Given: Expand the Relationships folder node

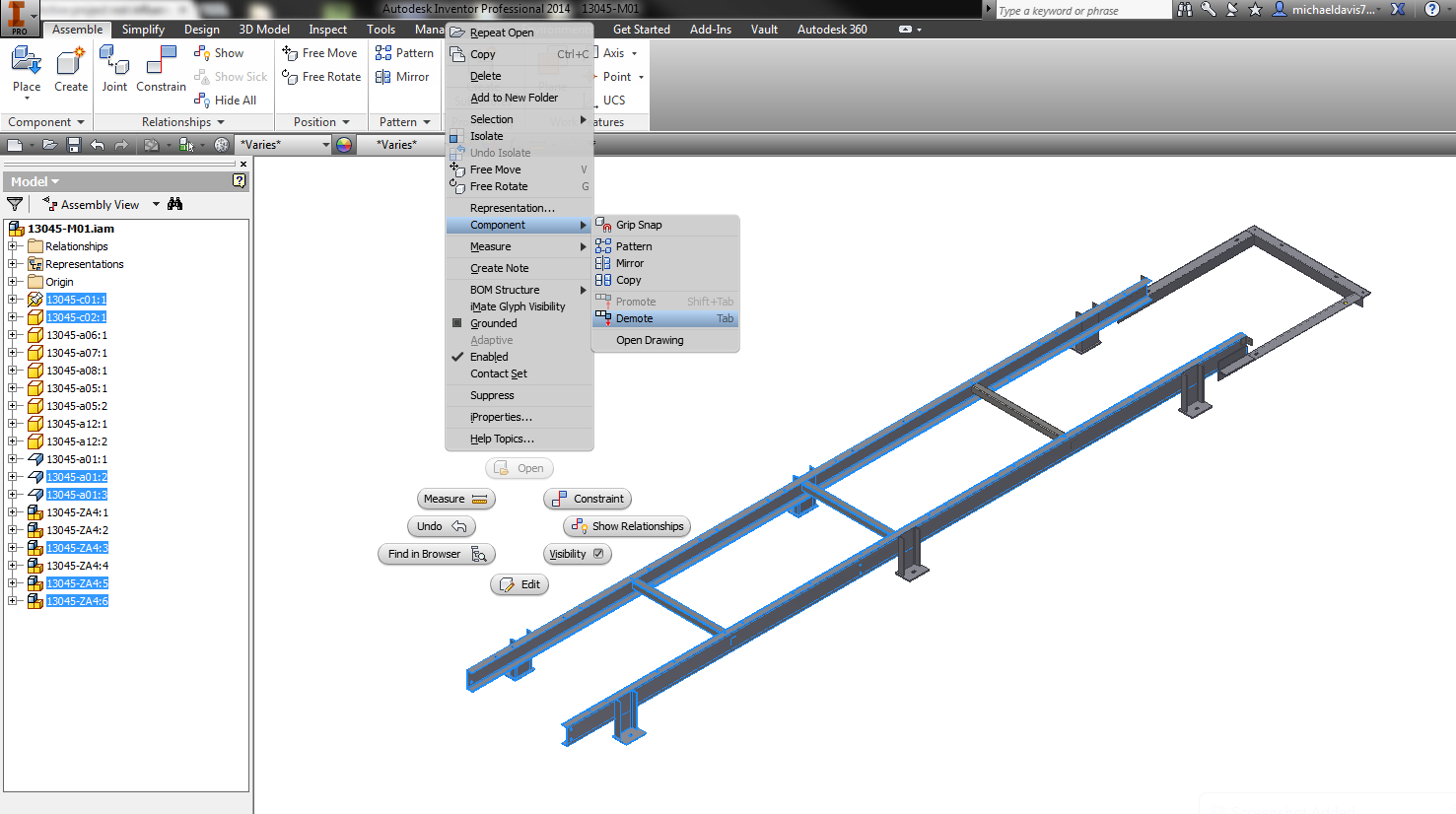Looking at the screenshot, I should point(13,246).
